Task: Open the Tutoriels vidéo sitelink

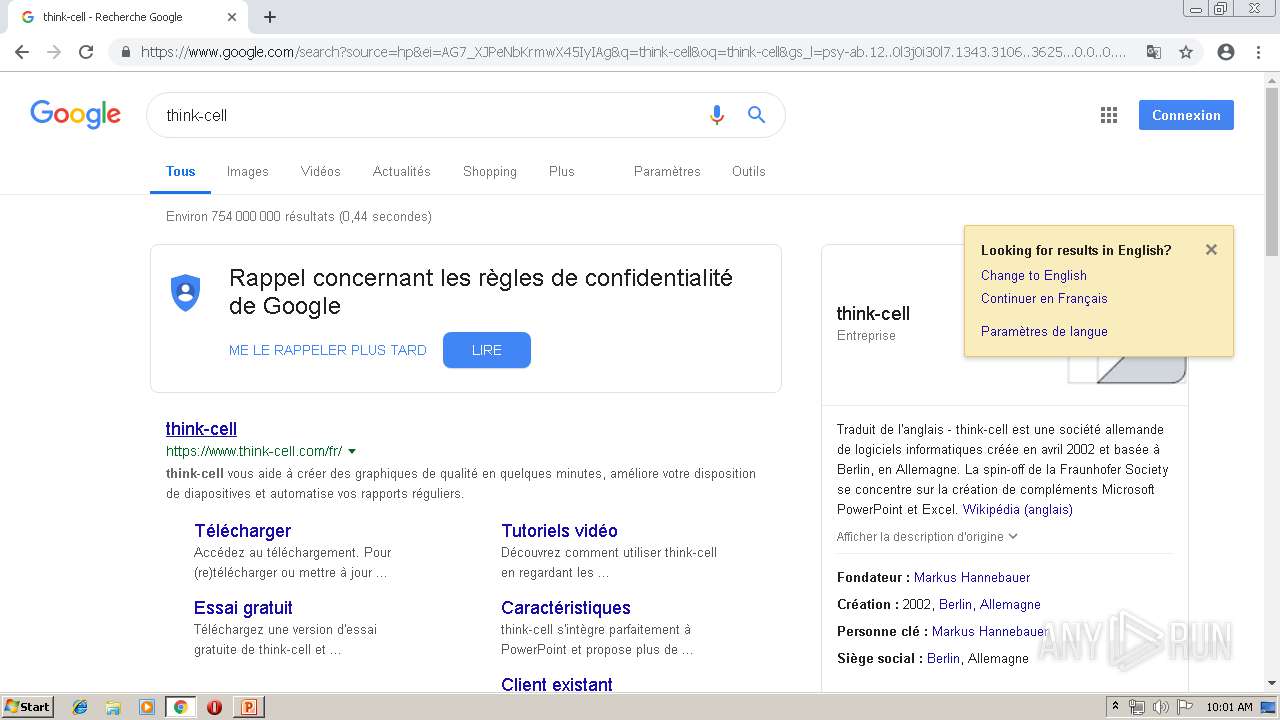Action: coord(559,531)
